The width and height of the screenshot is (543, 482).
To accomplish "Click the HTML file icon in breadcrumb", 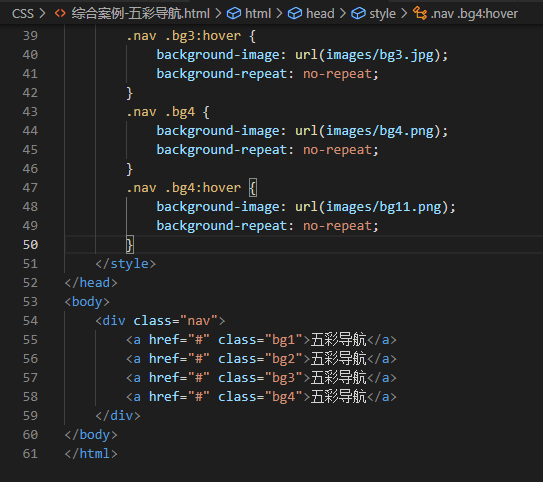I will (60, 14).
